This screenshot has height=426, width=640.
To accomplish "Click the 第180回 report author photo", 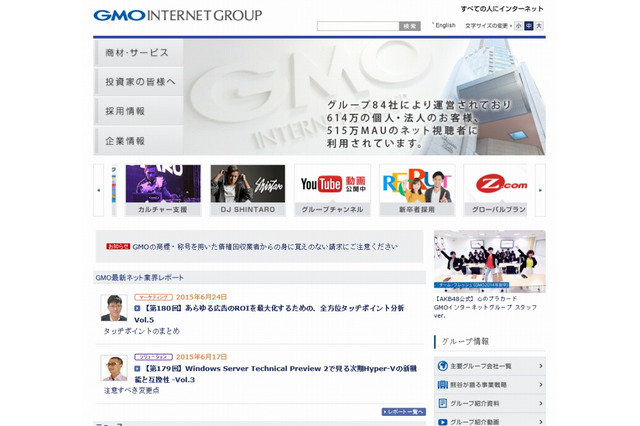I will click(114, 308).
